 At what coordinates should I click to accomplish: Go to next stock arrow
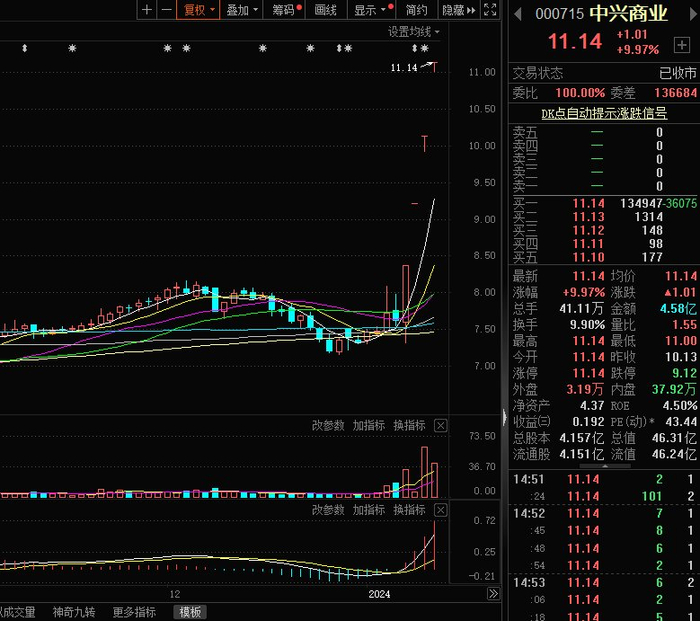coord(694,14)
